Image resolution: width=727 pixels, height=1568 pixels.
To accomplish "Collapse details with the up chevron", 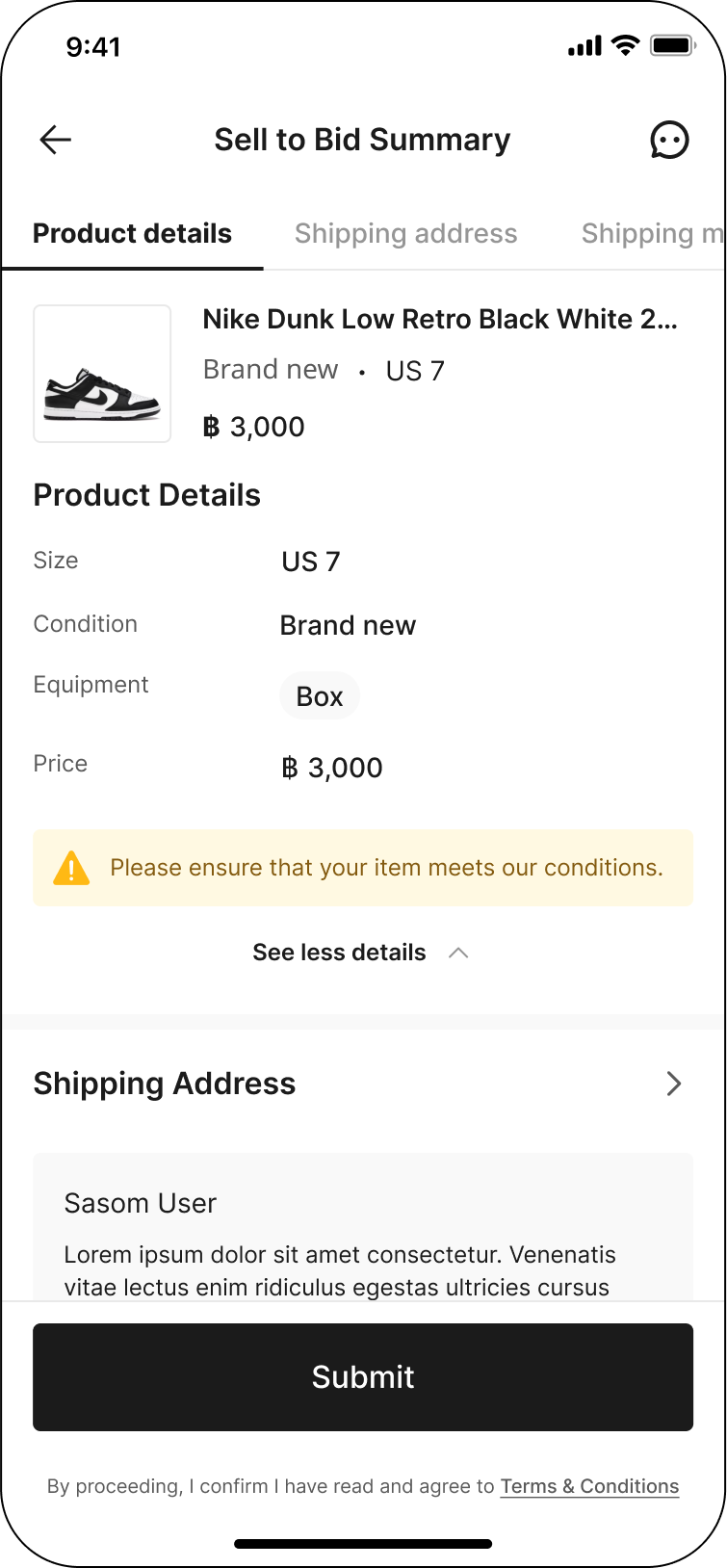I will [458, 953].
